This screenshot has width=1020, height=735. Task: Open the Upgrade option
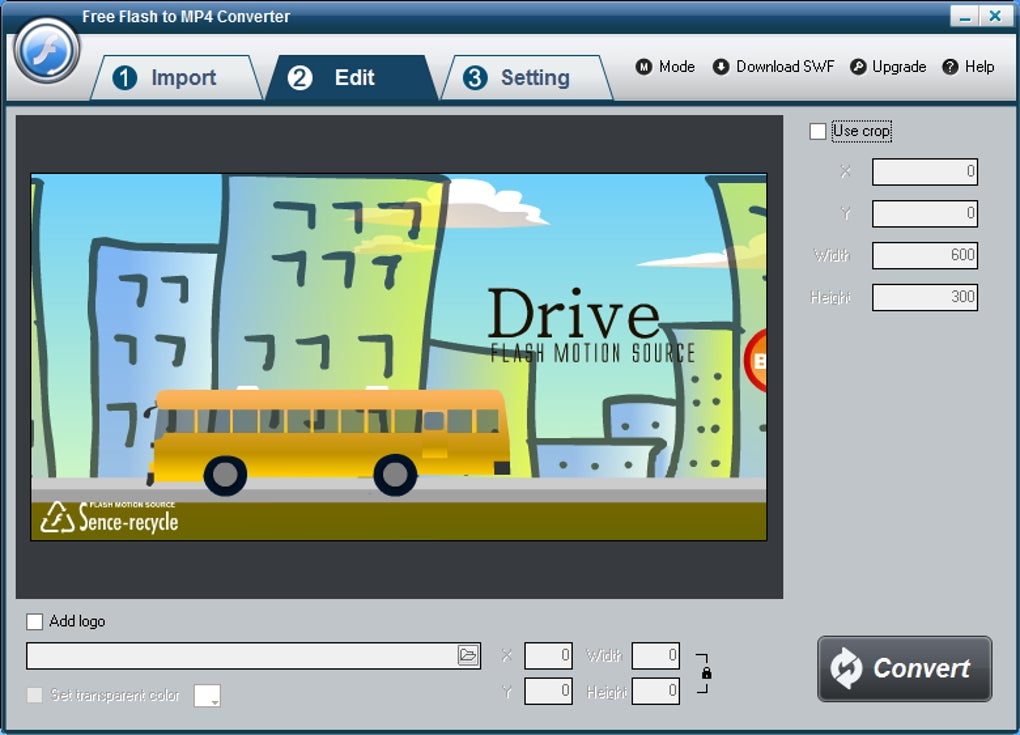pyautogui.click(x=888, y=67)
